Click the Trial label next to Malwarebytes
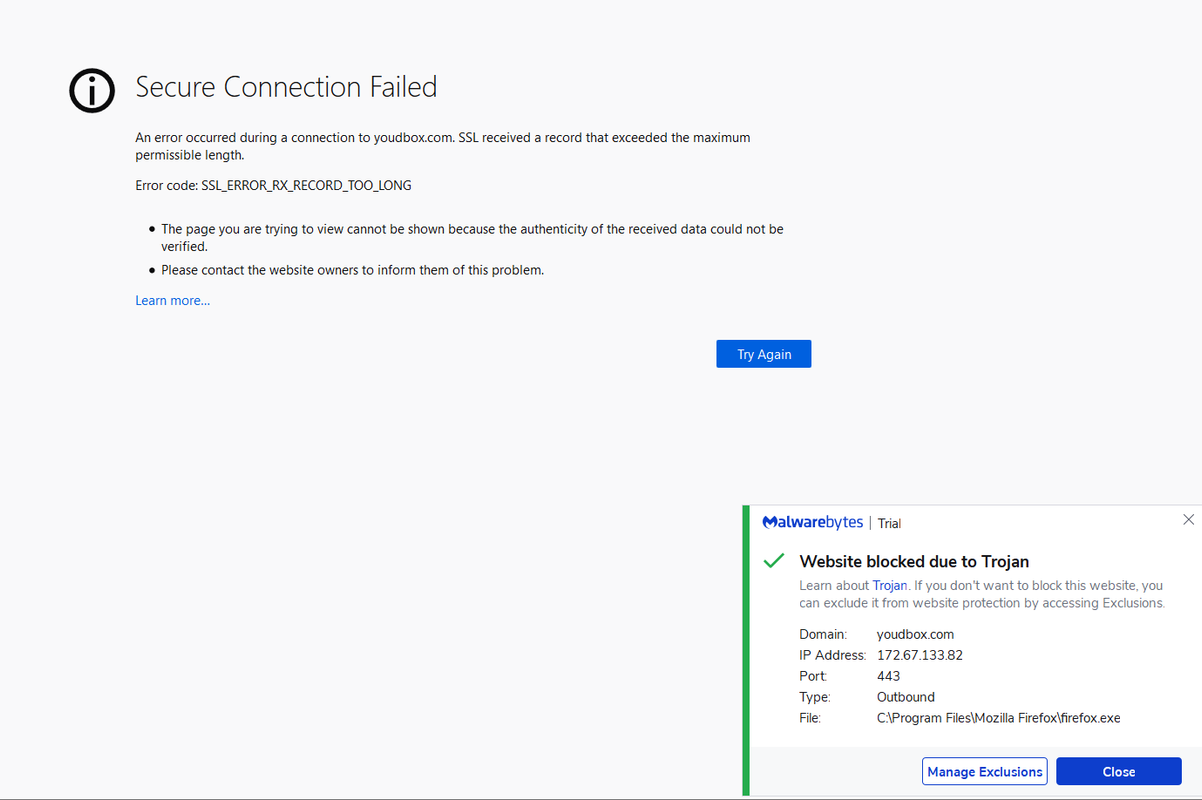1202x800 pixels. coord(889,523)
